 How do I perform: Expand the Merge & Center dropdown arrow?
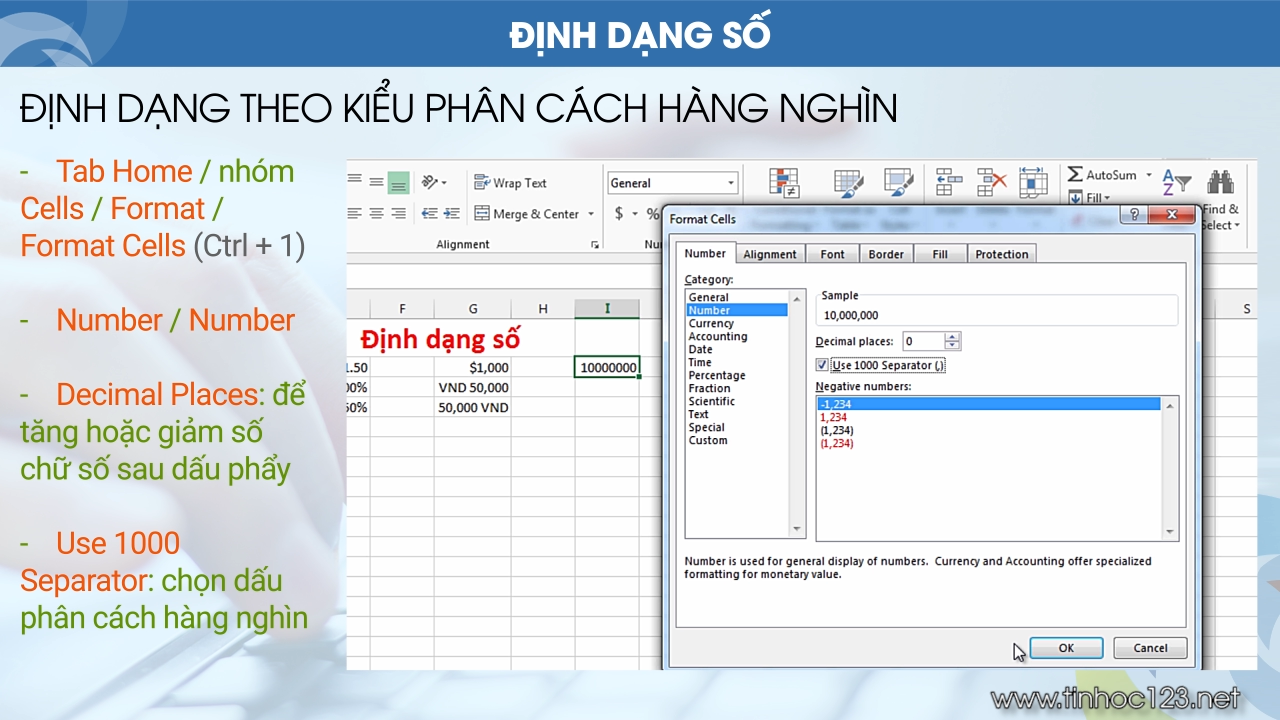[x=591, y=214]
